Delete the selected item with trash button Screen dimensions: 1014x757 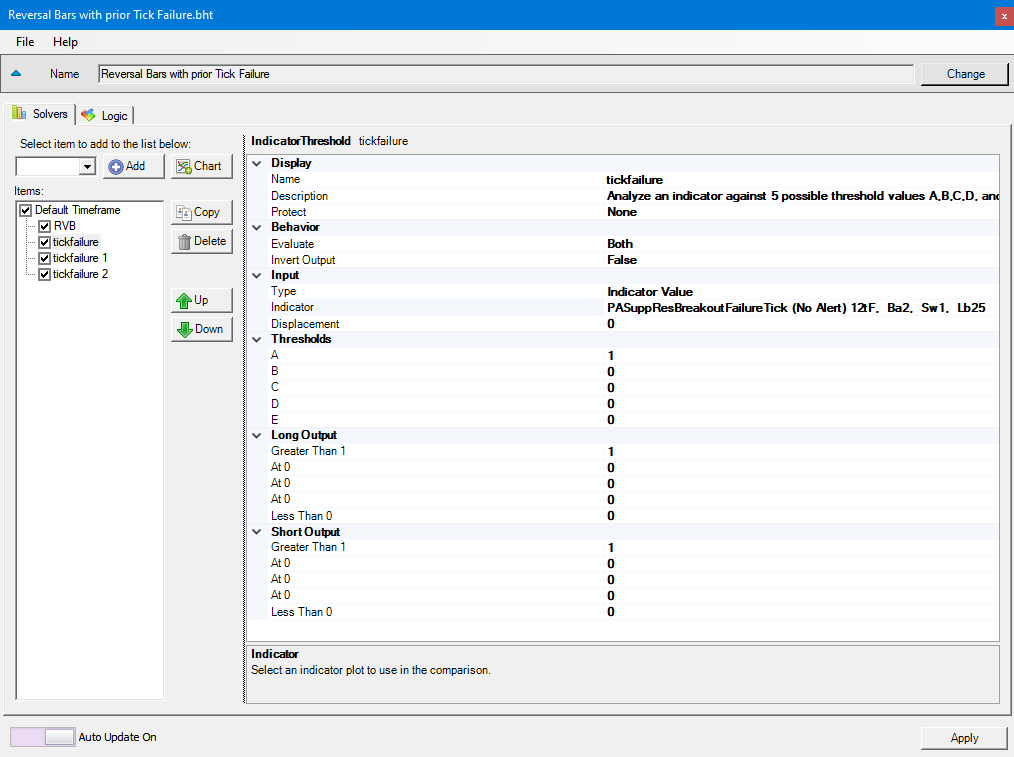pos(202,241)
